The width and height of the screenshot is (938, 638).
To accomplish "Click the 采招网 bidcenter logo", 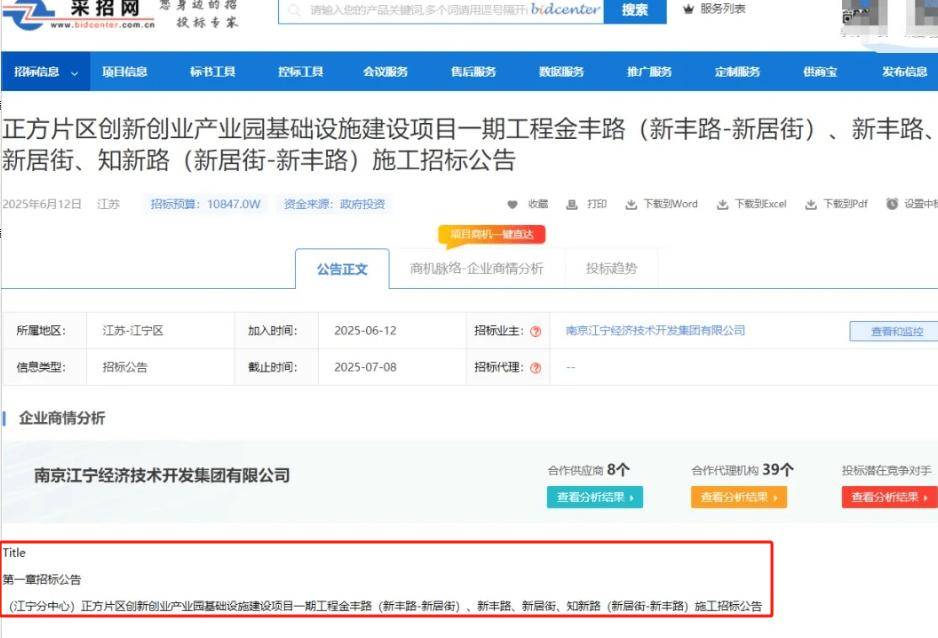I will [x=78, y=14].
